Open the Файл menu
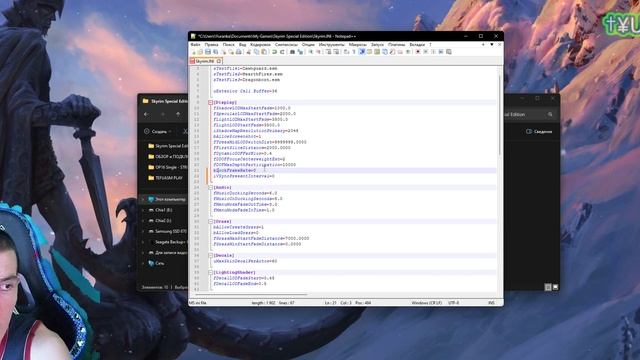 (x=195, y=44)
